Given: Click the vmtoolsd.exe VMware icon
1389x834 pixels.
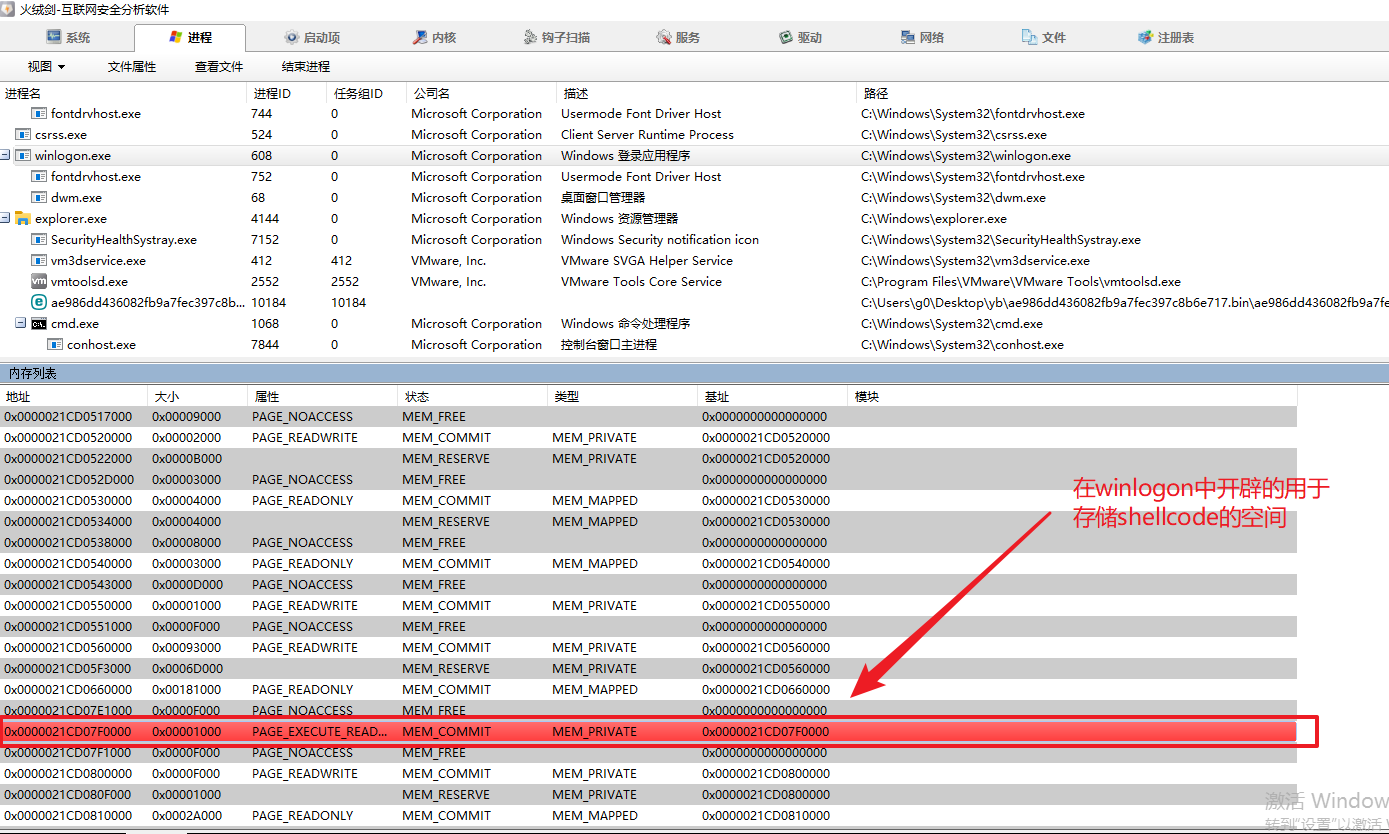Looking at the screenshot, I should coord(39,282).
